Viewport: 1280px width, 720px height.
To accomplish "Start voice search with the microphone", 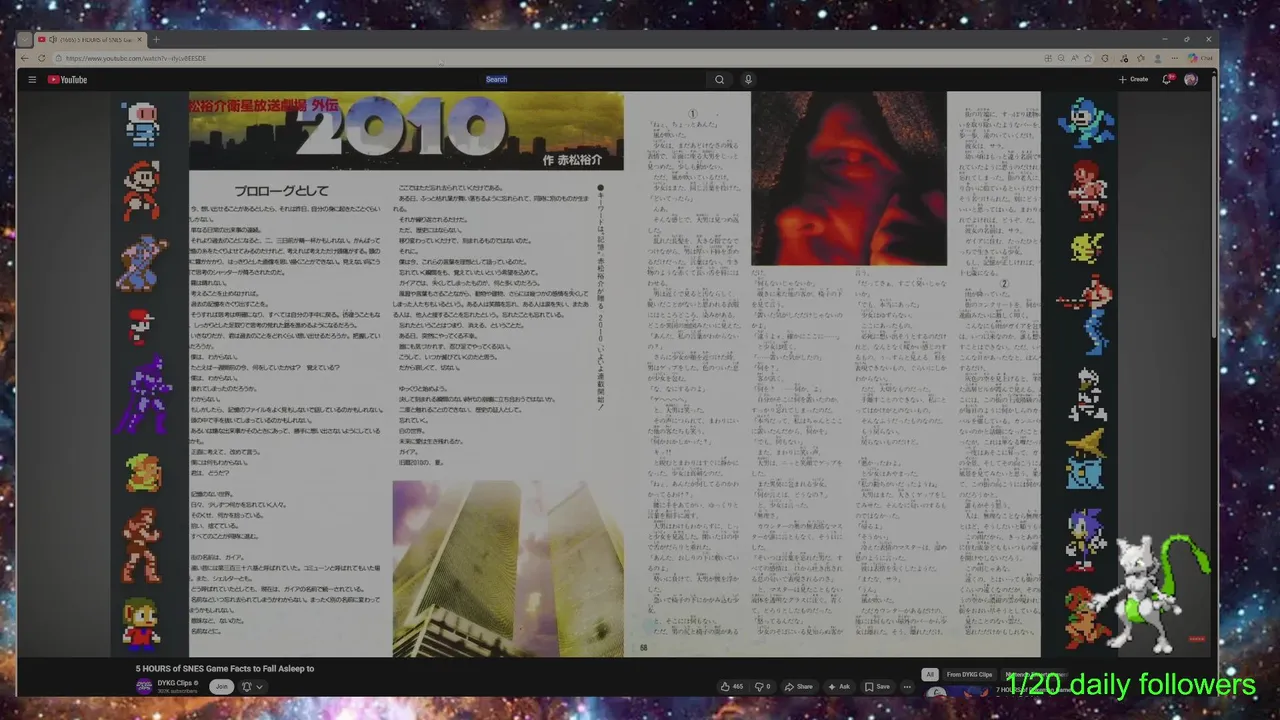I will (x=748, y=79).
